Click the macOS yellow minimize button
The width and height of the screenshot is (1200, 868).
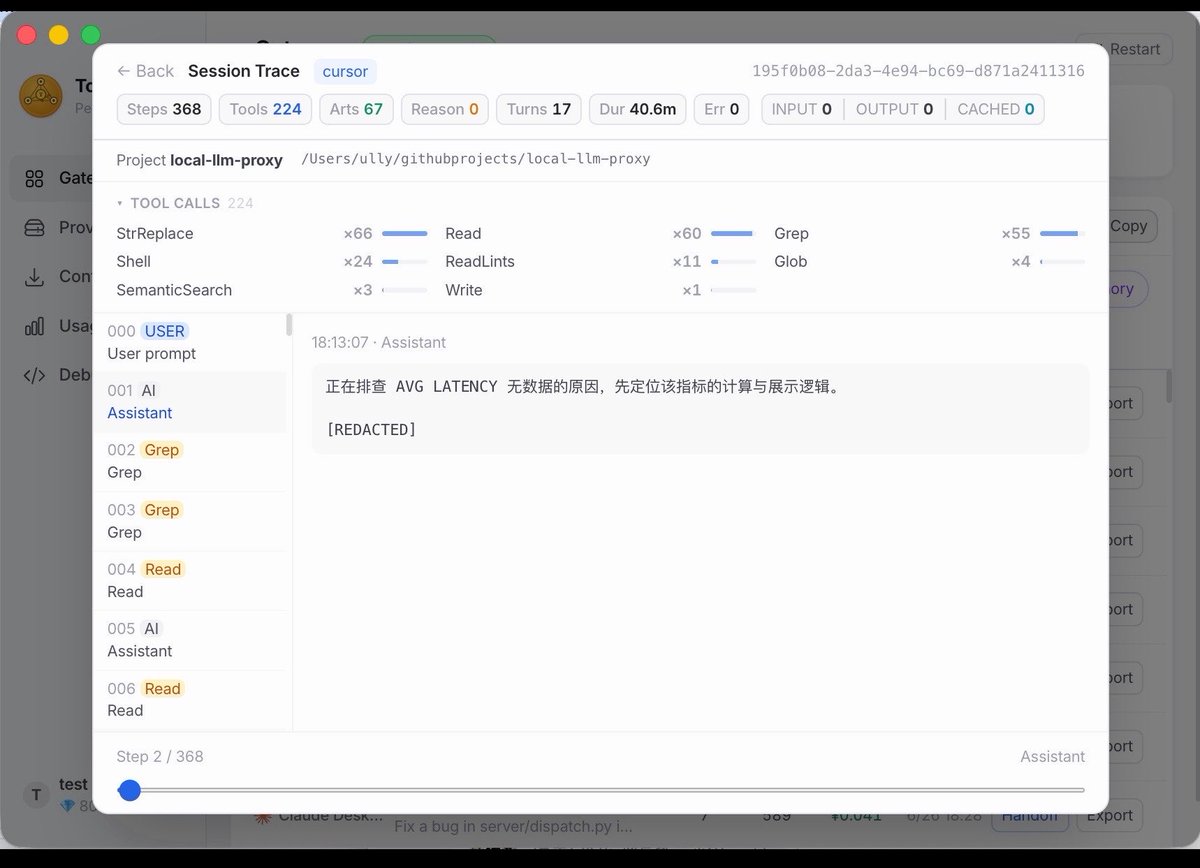(58, 35)
